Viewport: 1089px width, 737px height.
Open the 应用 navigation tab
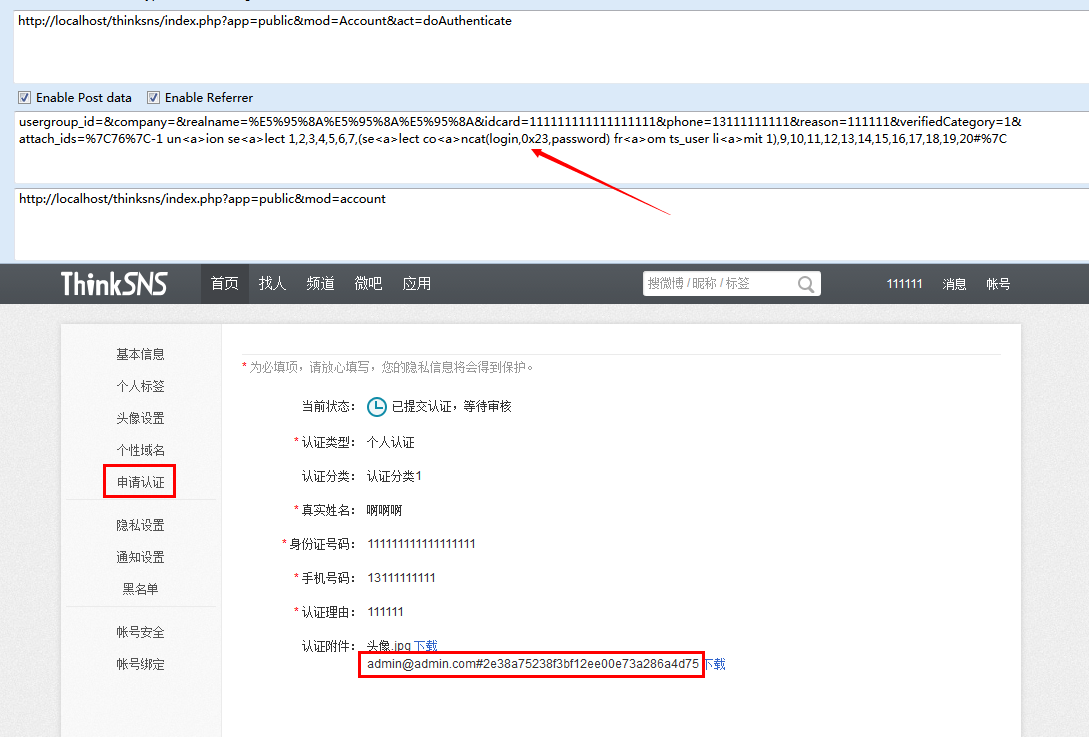[417, 283]
